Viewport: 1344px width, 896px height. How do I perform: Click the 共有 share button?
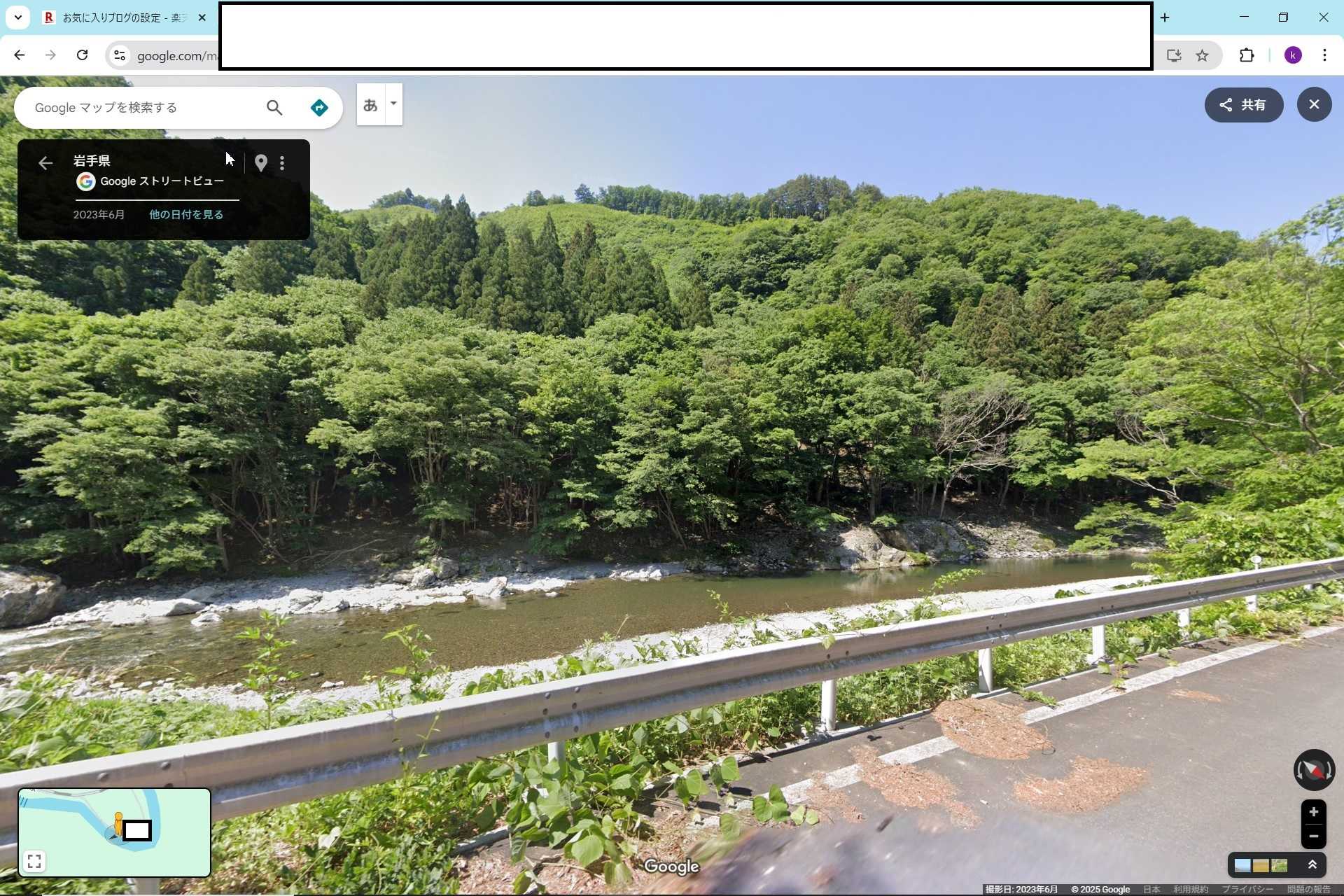(x=1243, y=105)
